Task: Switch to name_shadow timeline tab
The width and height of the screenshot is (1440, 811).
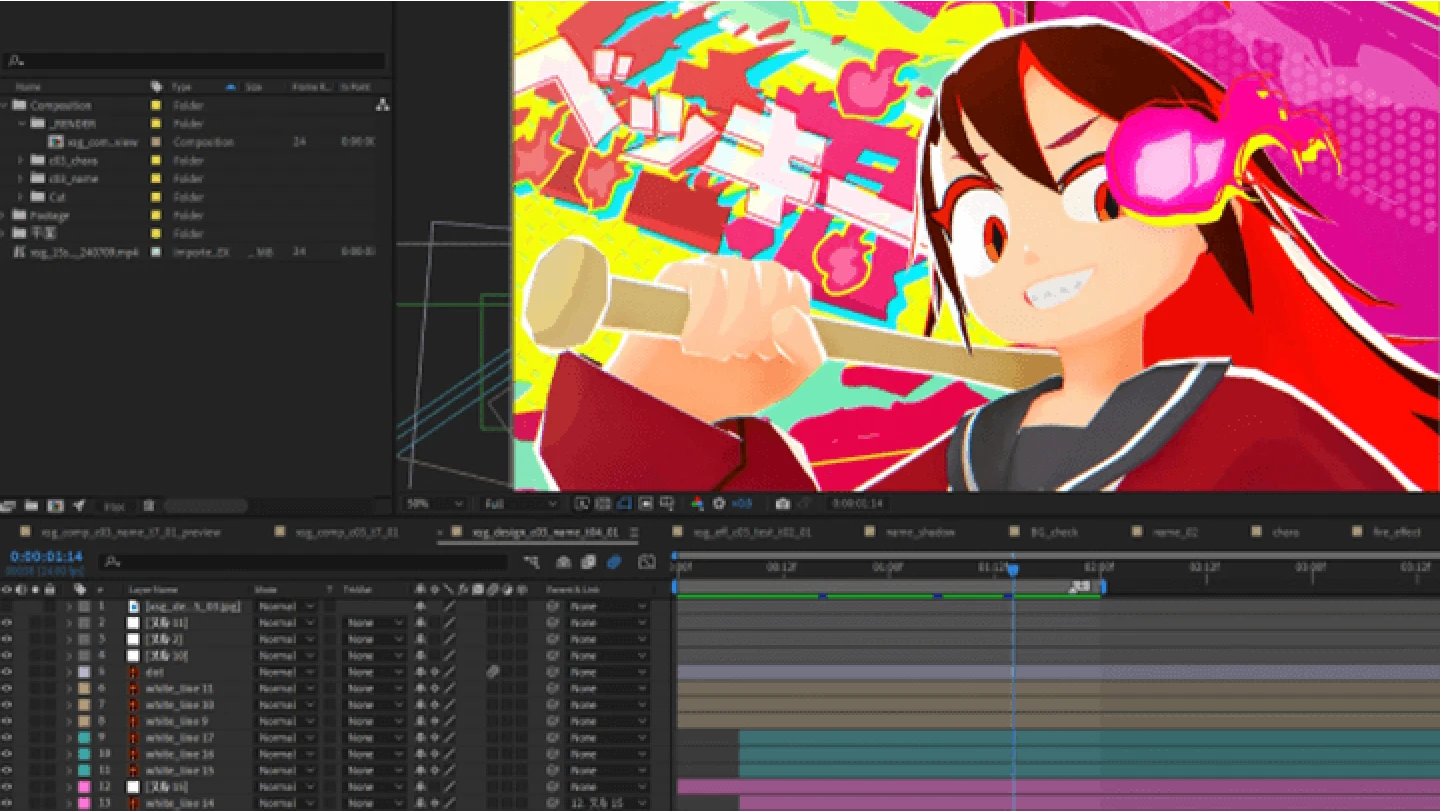Action: click(920, 532)
